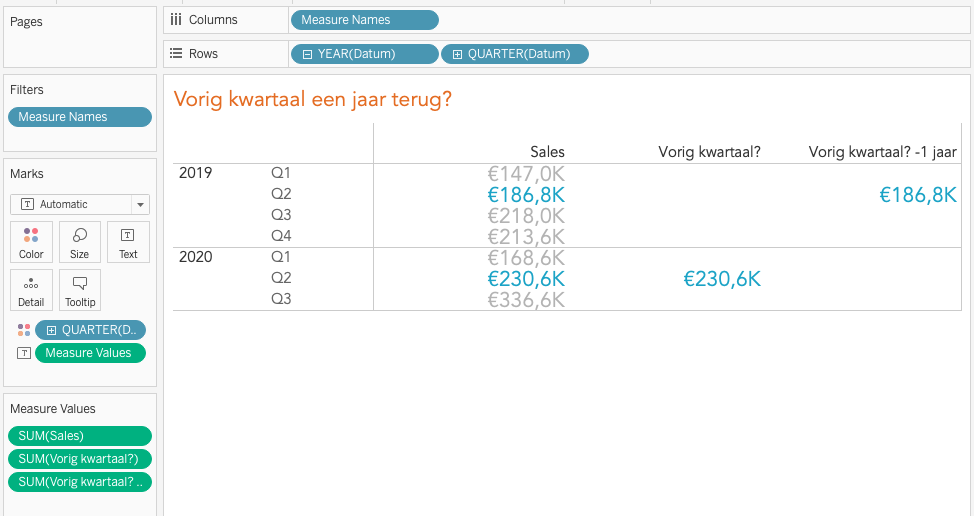974x516 pixels.
Task: Open the Color mark settings
Action: coord(31,241)
